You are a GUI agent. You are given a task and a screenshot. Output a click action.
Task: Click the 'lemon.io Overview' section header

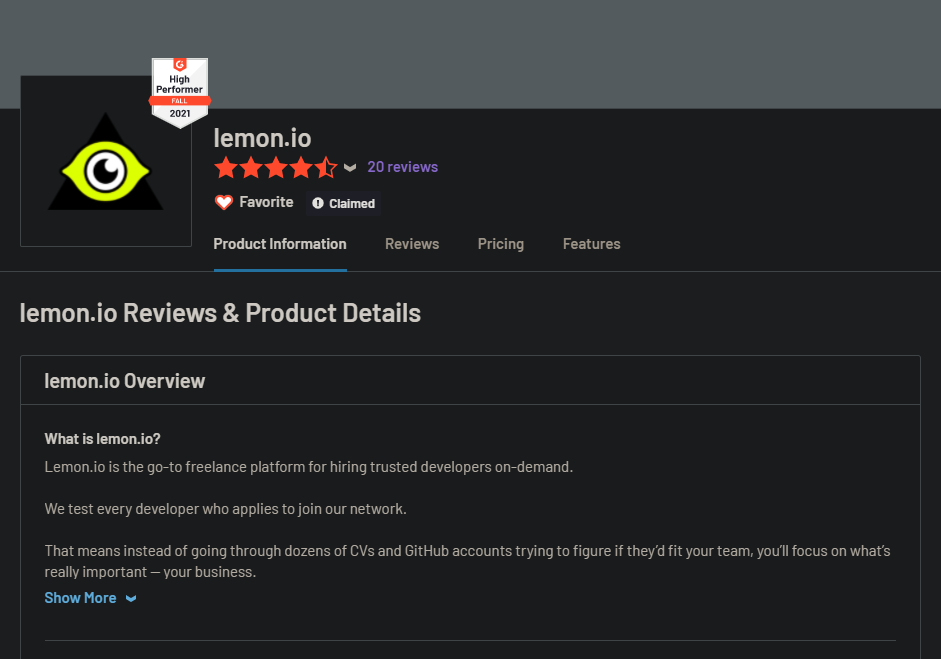[x=125, y=381]
